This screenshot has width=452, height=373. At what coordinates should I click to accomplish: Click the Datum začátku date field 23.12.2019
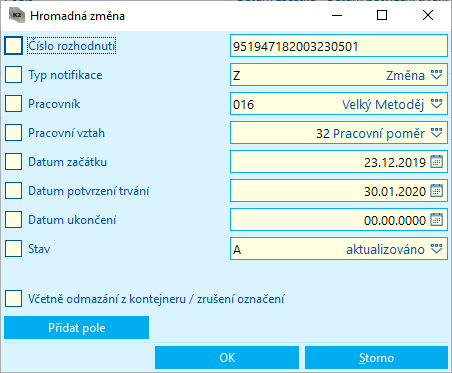point(339,162)
